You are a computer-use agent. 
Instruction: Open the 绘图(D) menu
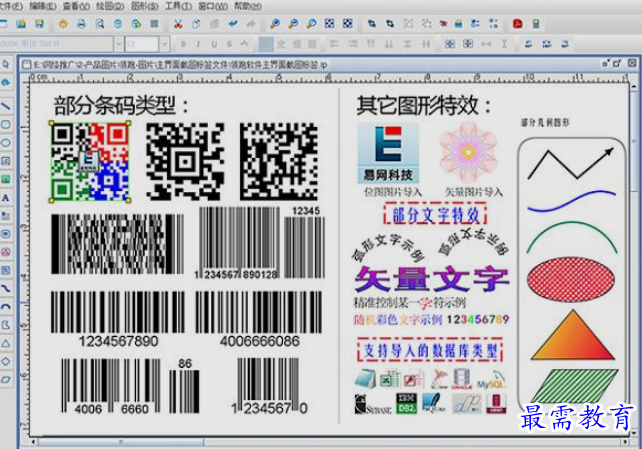tap(110, 6)
